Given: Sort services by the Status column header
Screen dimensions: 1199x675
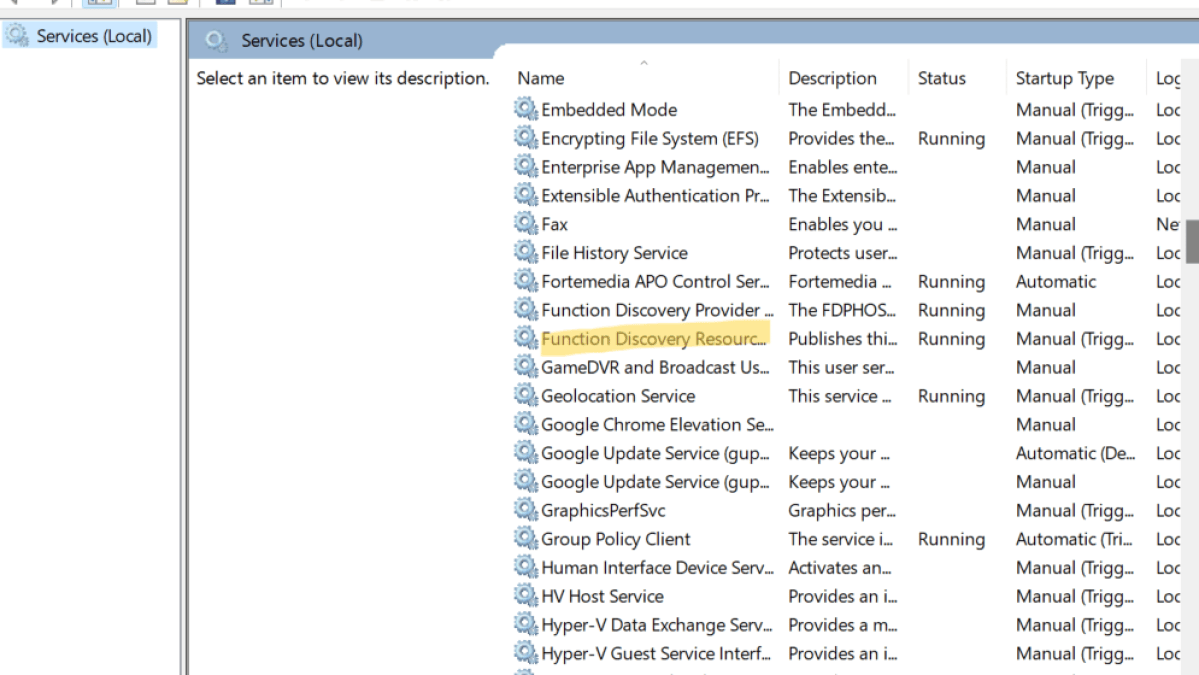Looking at the screenshot, I should (x=941, y=78).
